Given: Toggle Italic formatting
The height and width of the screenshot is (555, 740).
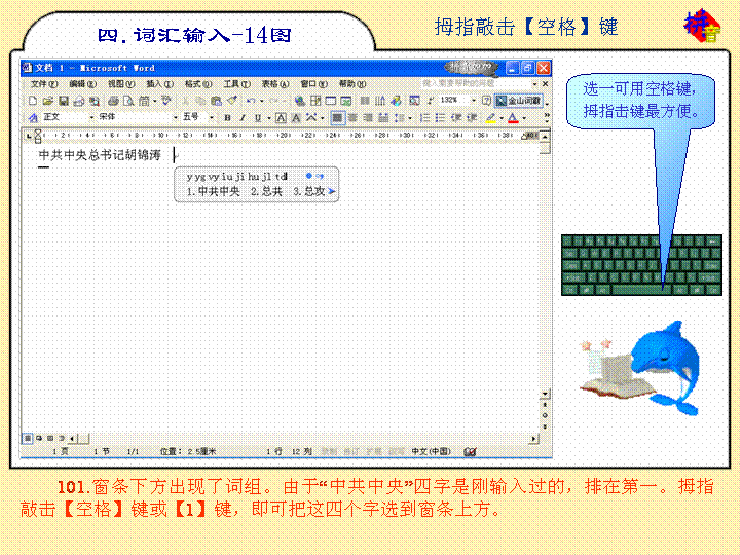Looking at the screenshot, I should 241,117.
